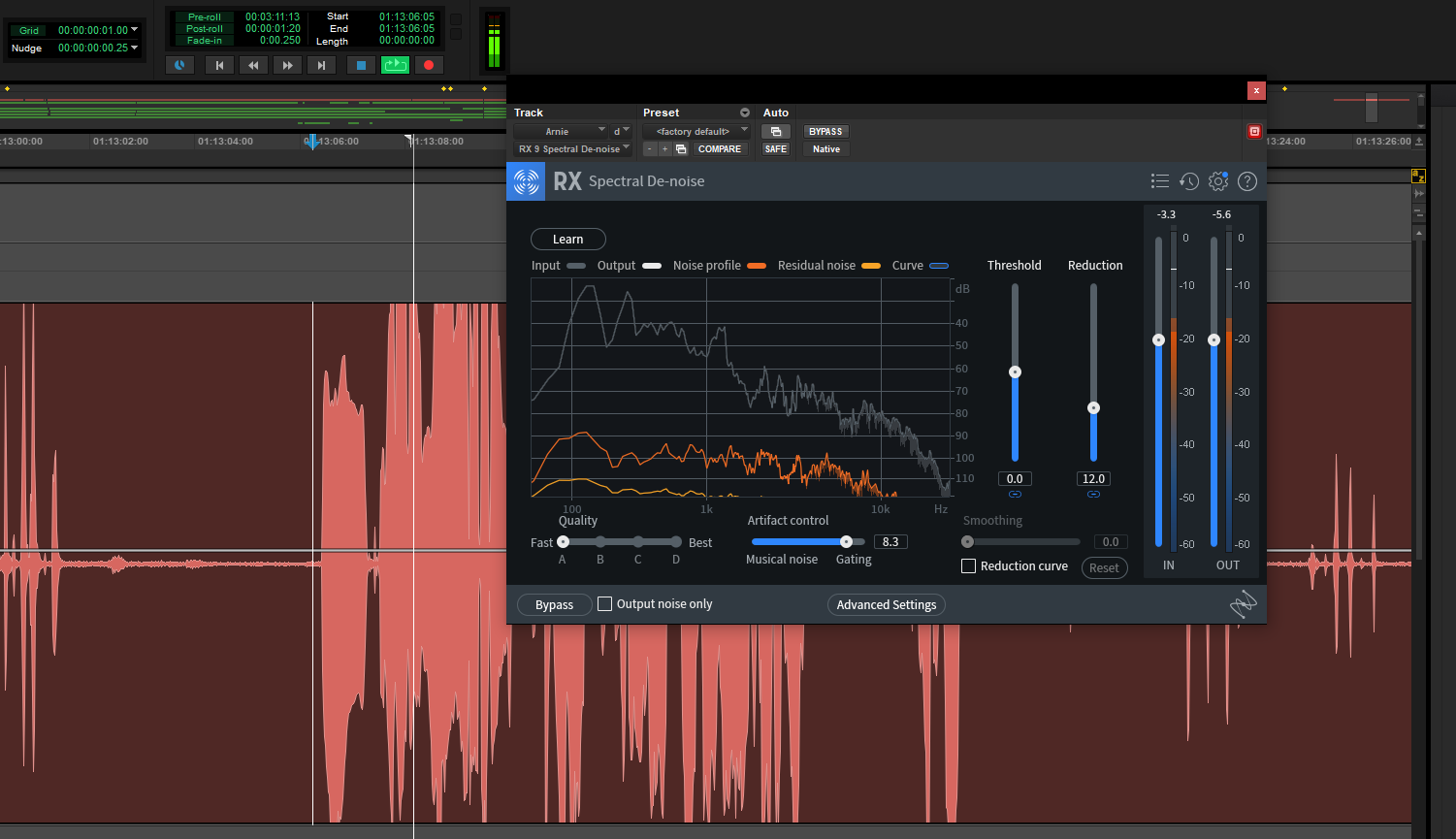Screen dimensions: 1456x839
Task: Toggle the Fade-in button
Action: pyautogui.click(x=205, y=40)
